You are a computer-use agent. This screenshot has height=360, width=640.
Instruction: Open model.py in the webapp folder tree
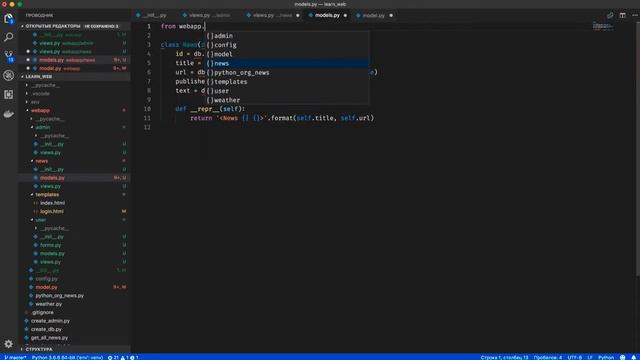tap(75, 287)
